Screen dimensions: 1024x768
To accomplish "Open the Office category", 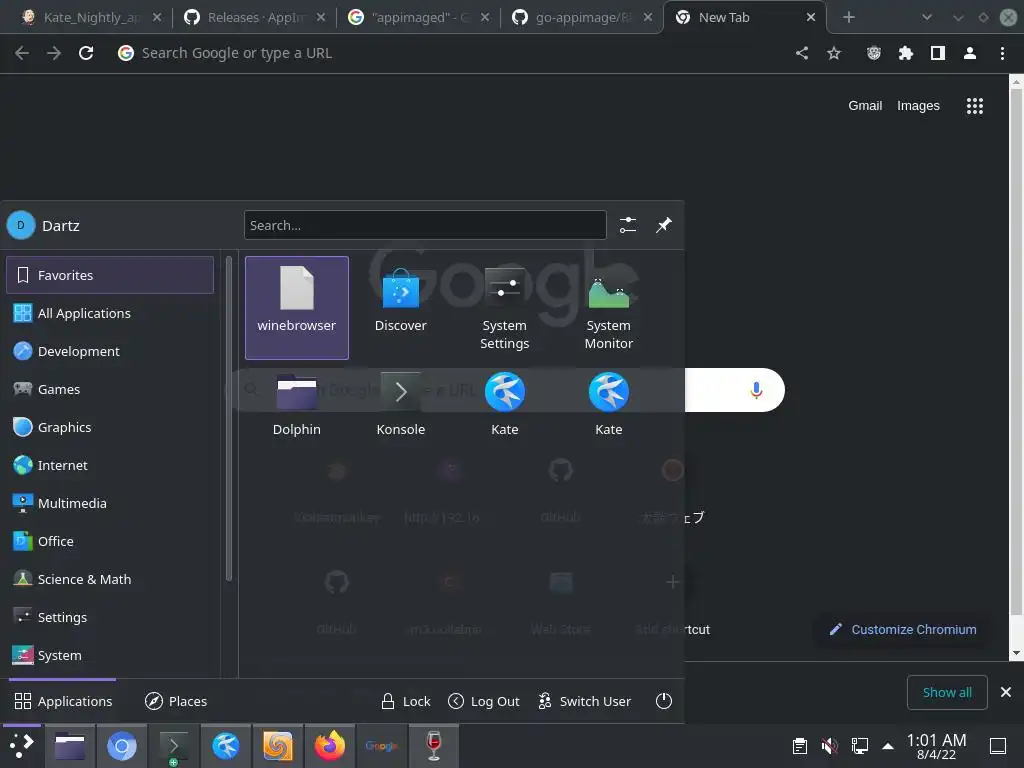I will pos(110,541).
